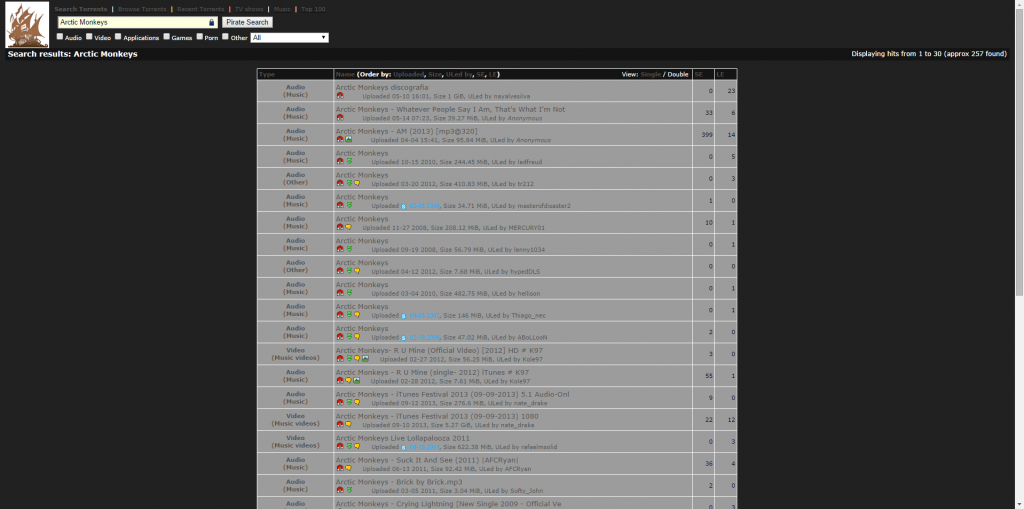Focus the Arctic Monkeys search field

point(138,22)
